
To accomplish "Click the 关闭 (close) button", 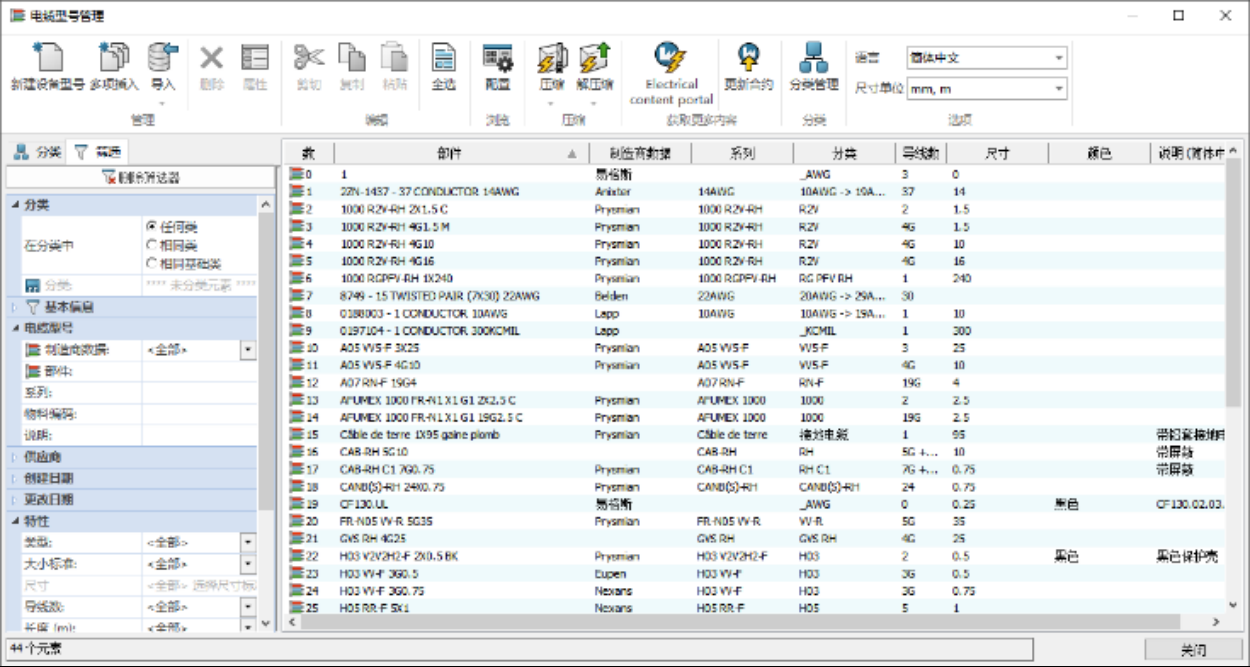I will pos(1192,650).
